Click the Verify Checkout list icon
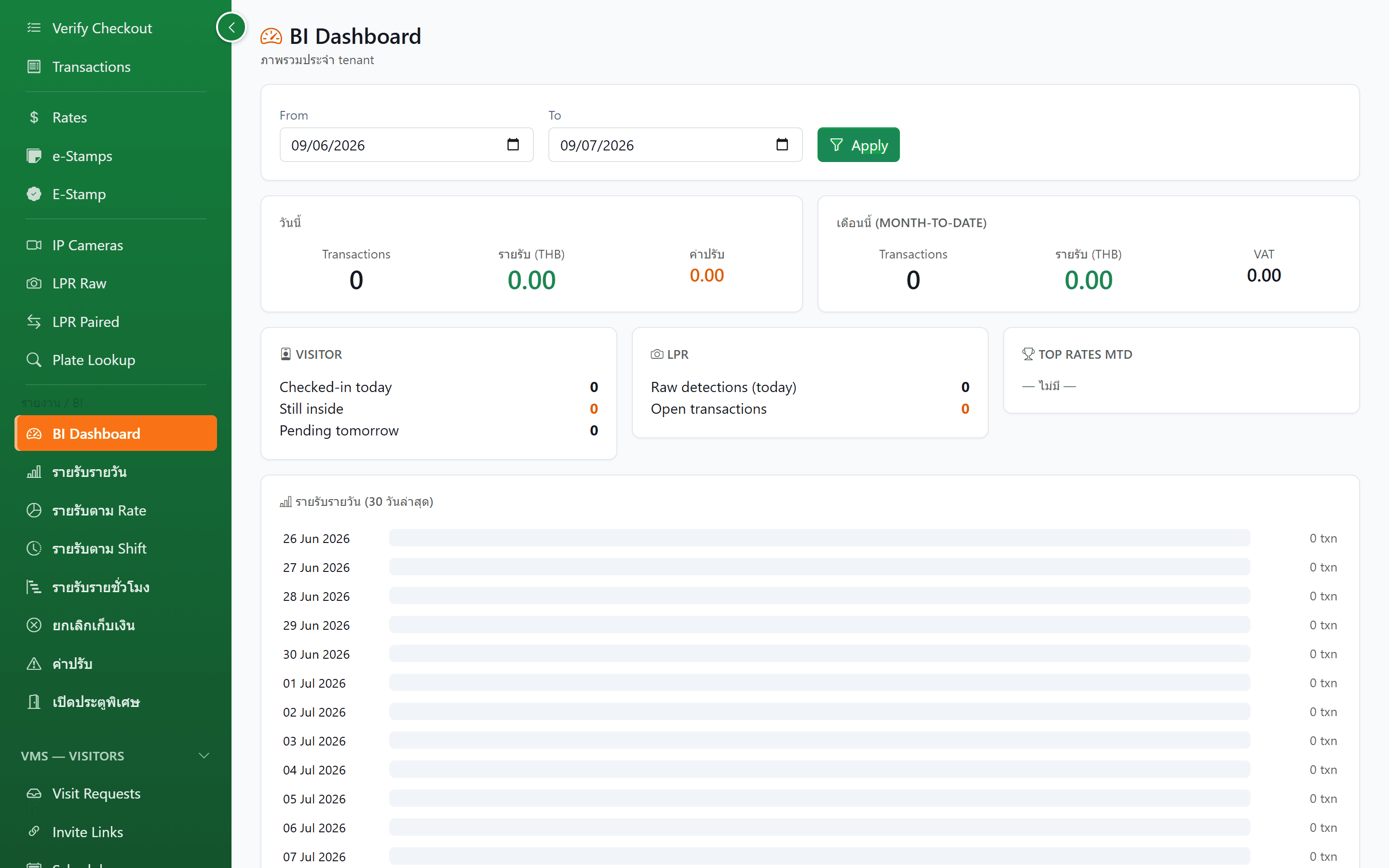1389x868 pixels. pyautogui.click(x=34, y=27)
